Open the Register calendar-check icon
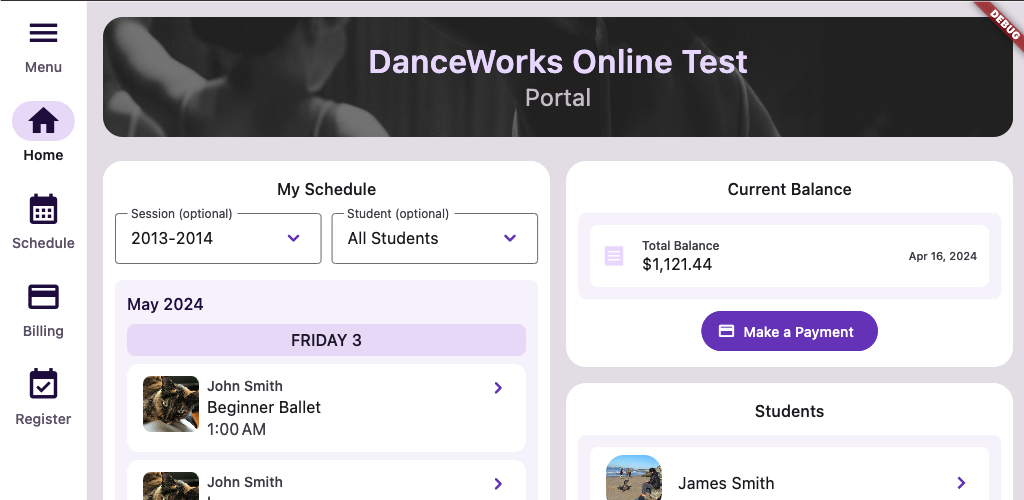The height and width of the screenshot is (500, 1024). 43,384
